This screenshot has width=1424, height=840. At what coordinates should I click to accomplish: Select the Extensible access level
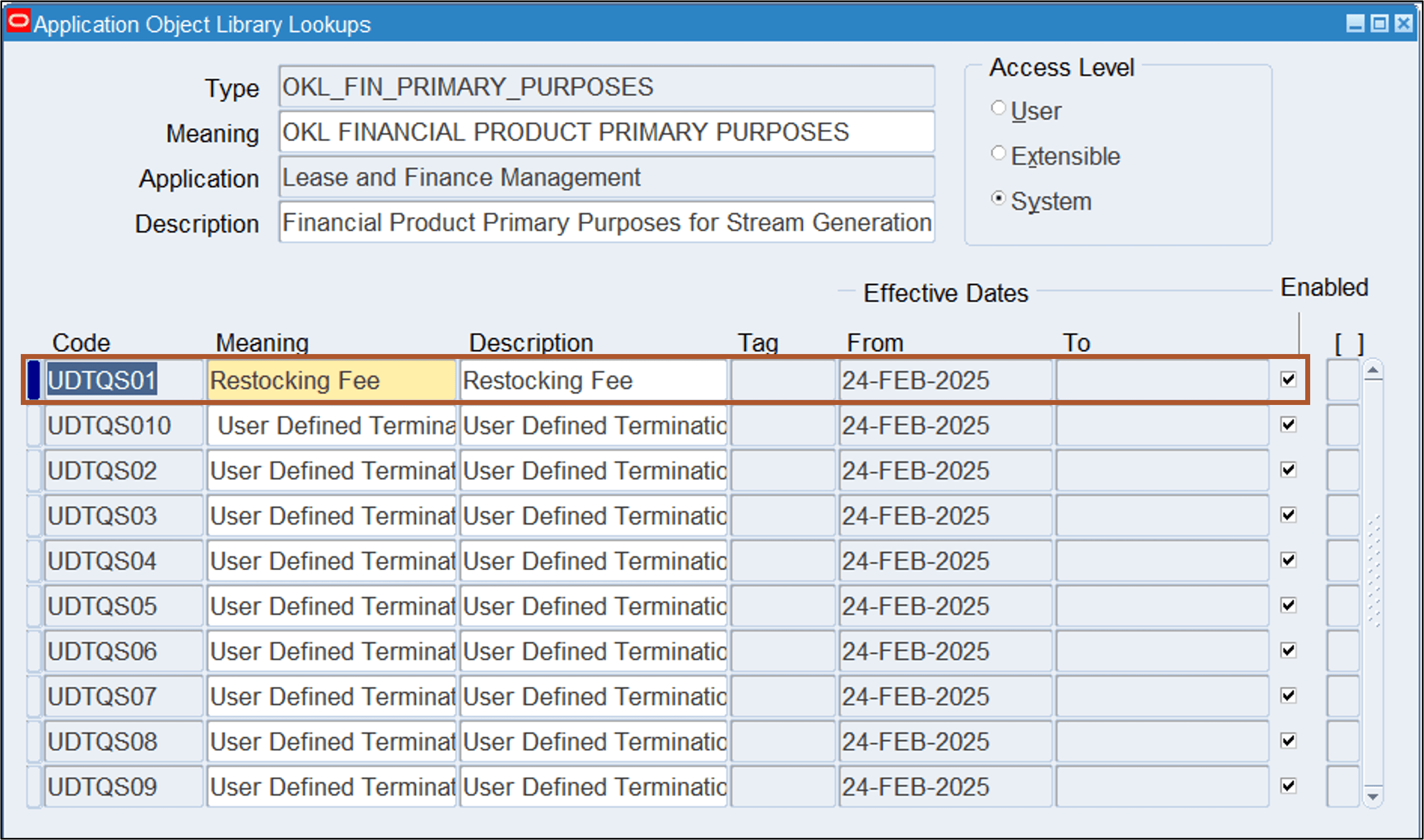pyautogui.click(x=998, y=153)
